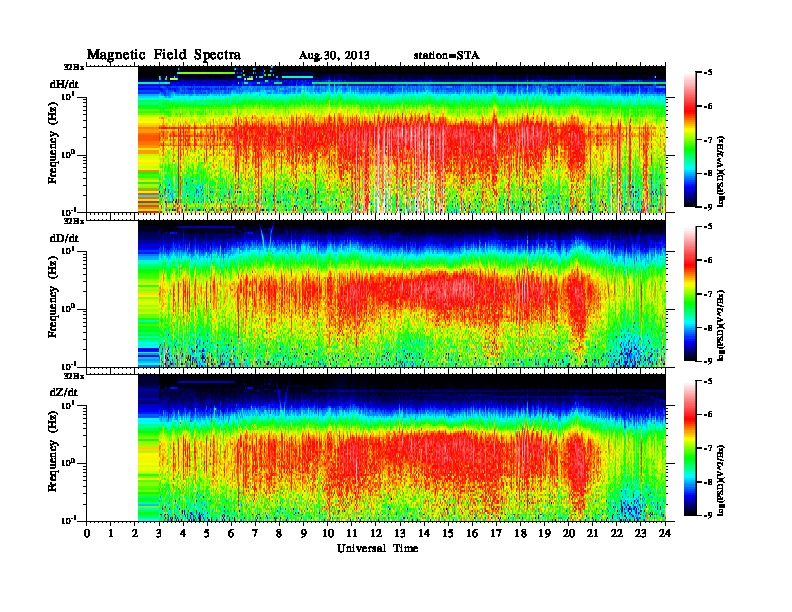Click hour 16 on the Universal Time axis
The height and width of the screenshot is (612, 792).
pyautogui.click(x=472, y=534)
